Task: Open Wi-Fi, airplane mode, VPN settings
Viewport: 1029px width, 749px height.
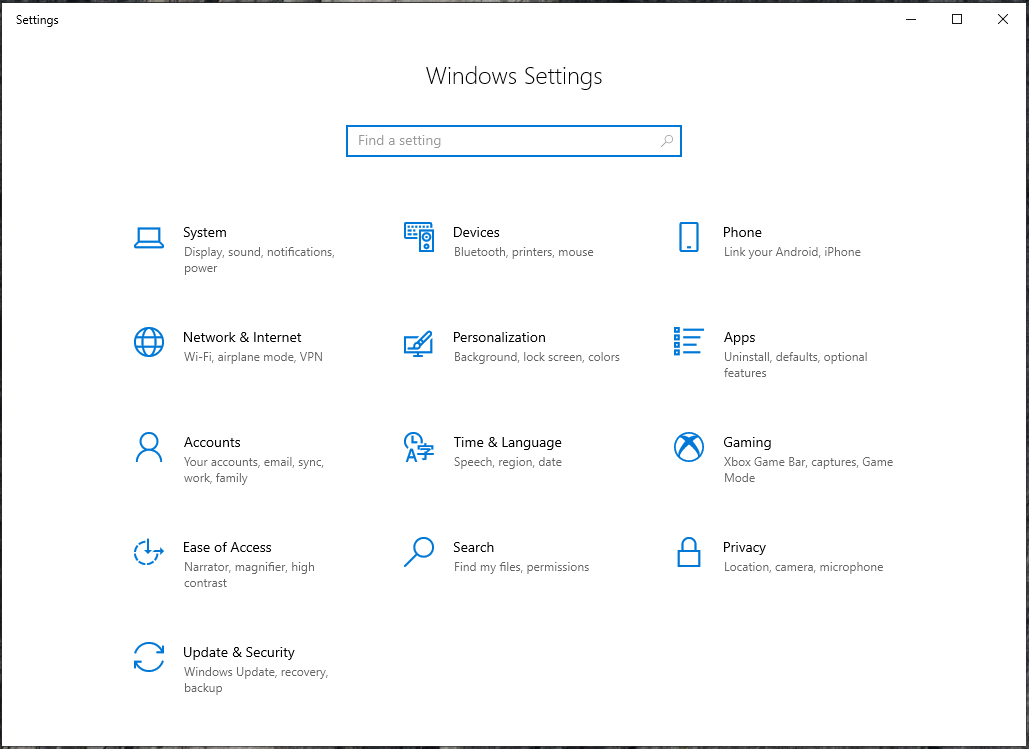Action: coord(255,357)
